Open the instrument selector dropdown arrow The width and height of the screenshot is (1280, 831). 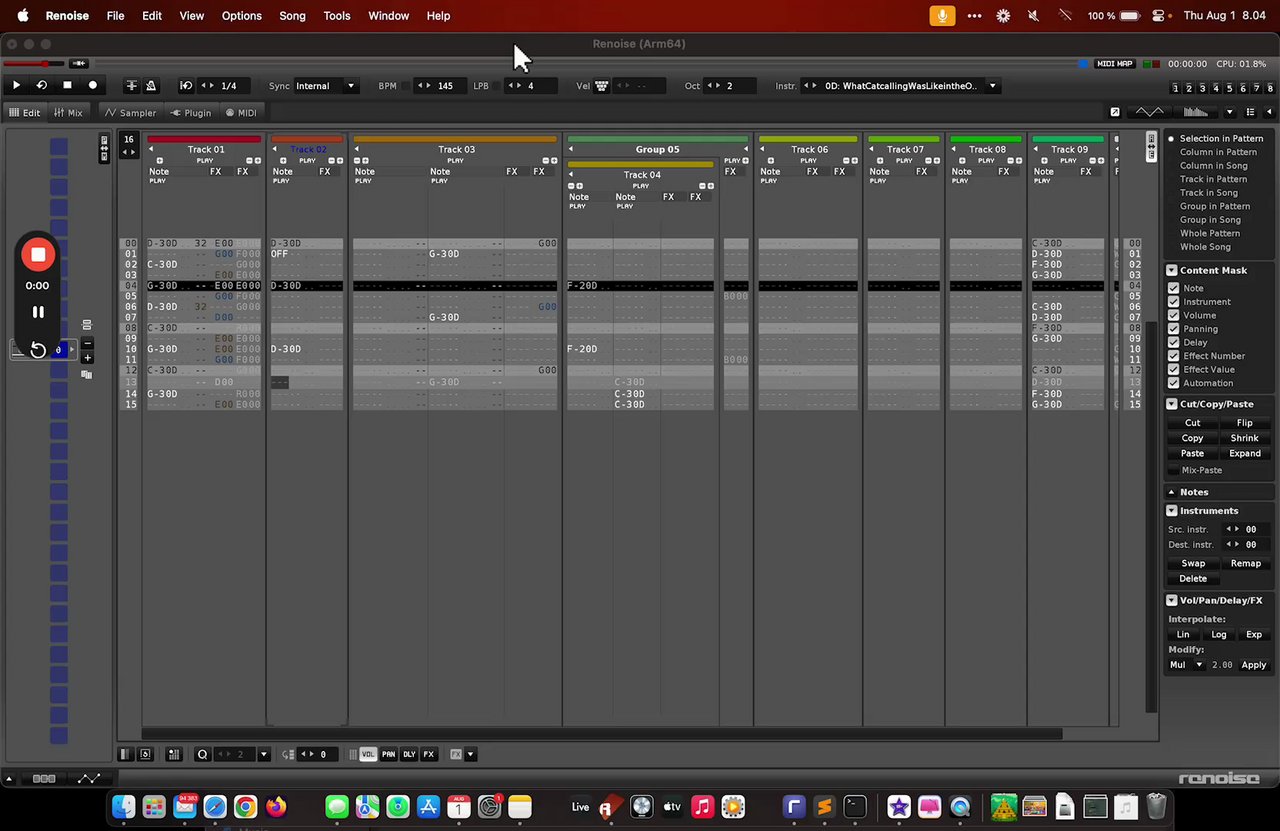[993, 86]
